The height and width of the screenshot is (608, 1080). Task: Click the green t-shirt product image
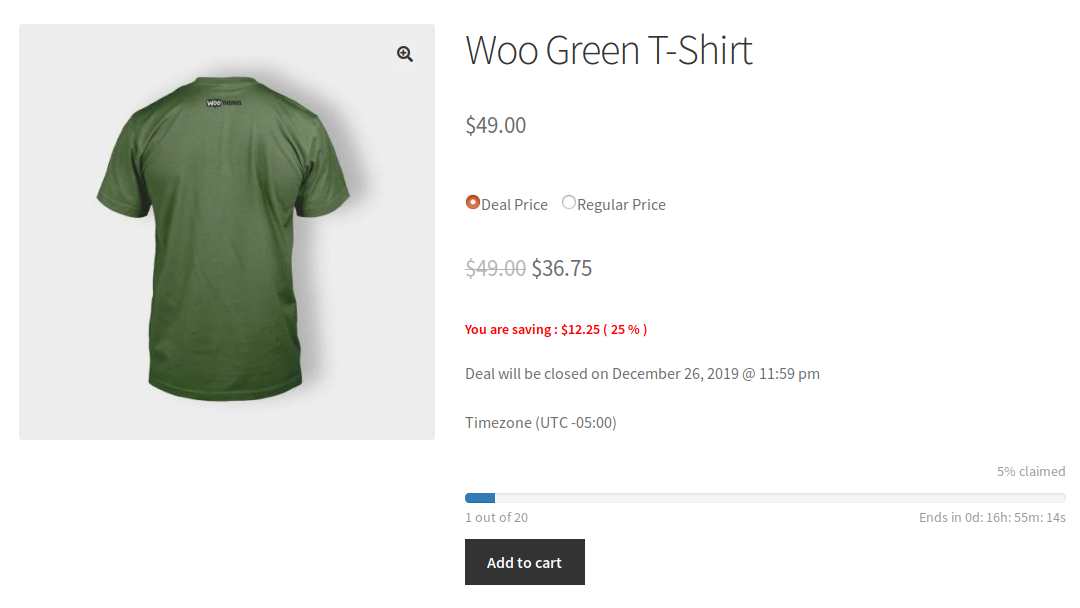225,230
